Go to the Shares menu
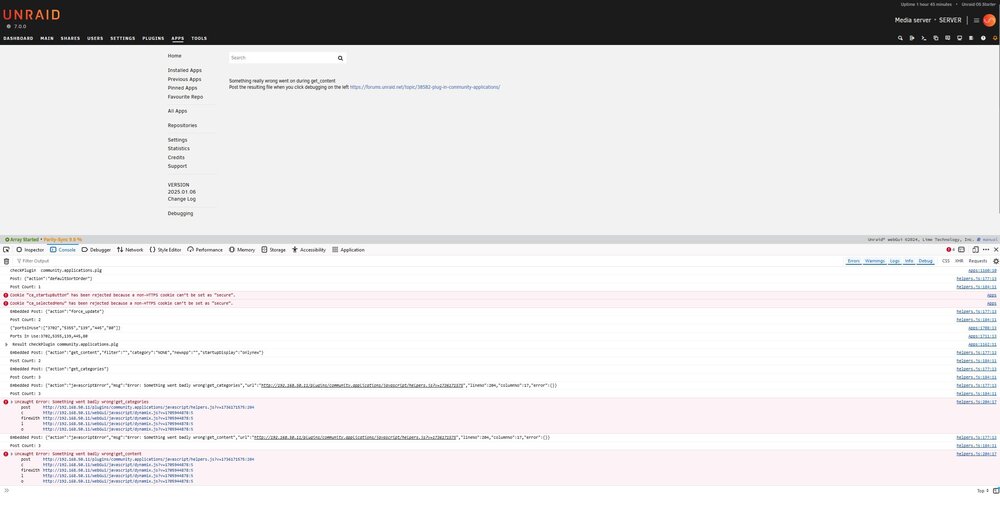The width and height of the screenshot is (1000, 508). pos(70,38)
